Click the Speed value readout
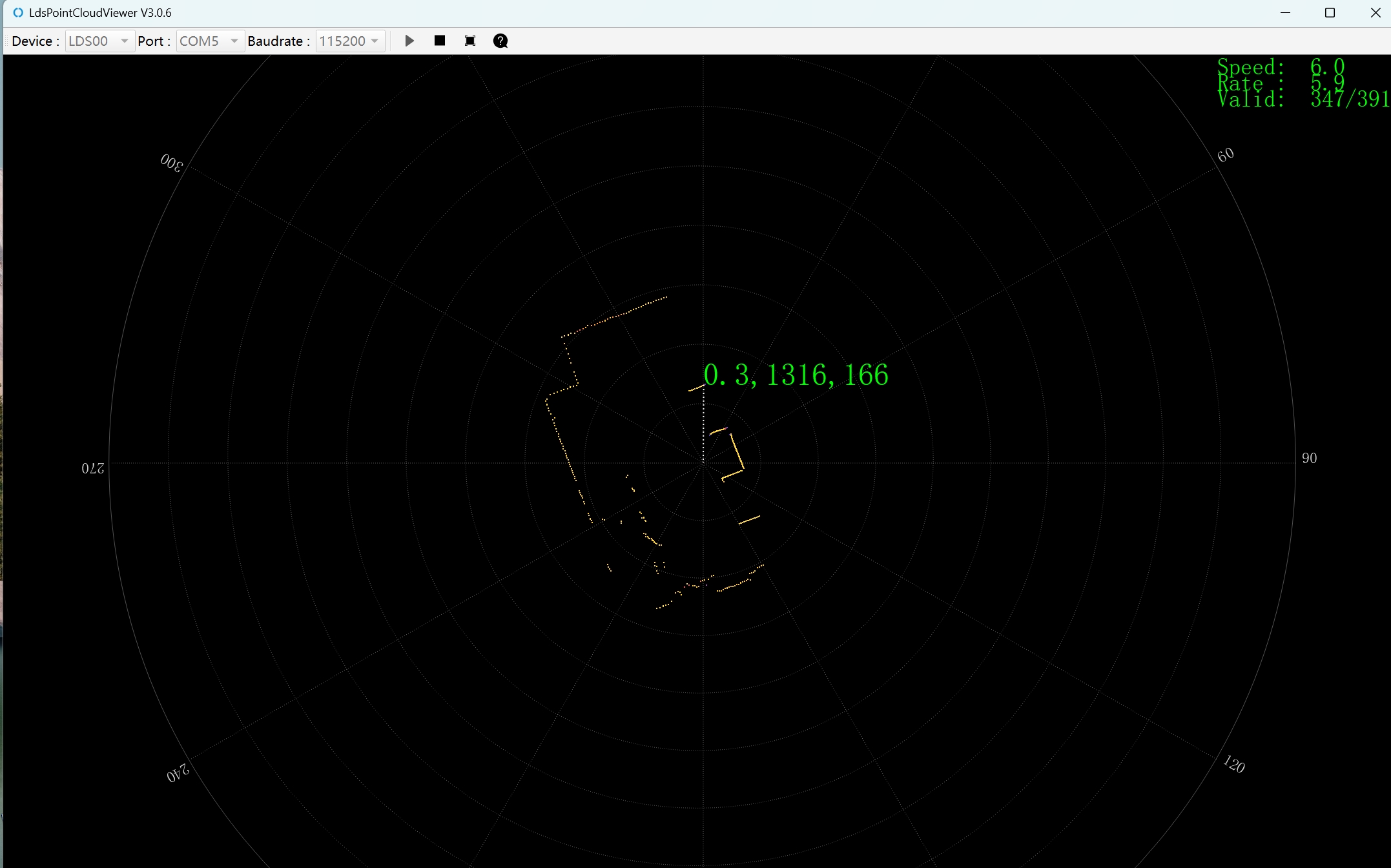The width and height of the screenshot is (1391, 868). [1327, 66]
